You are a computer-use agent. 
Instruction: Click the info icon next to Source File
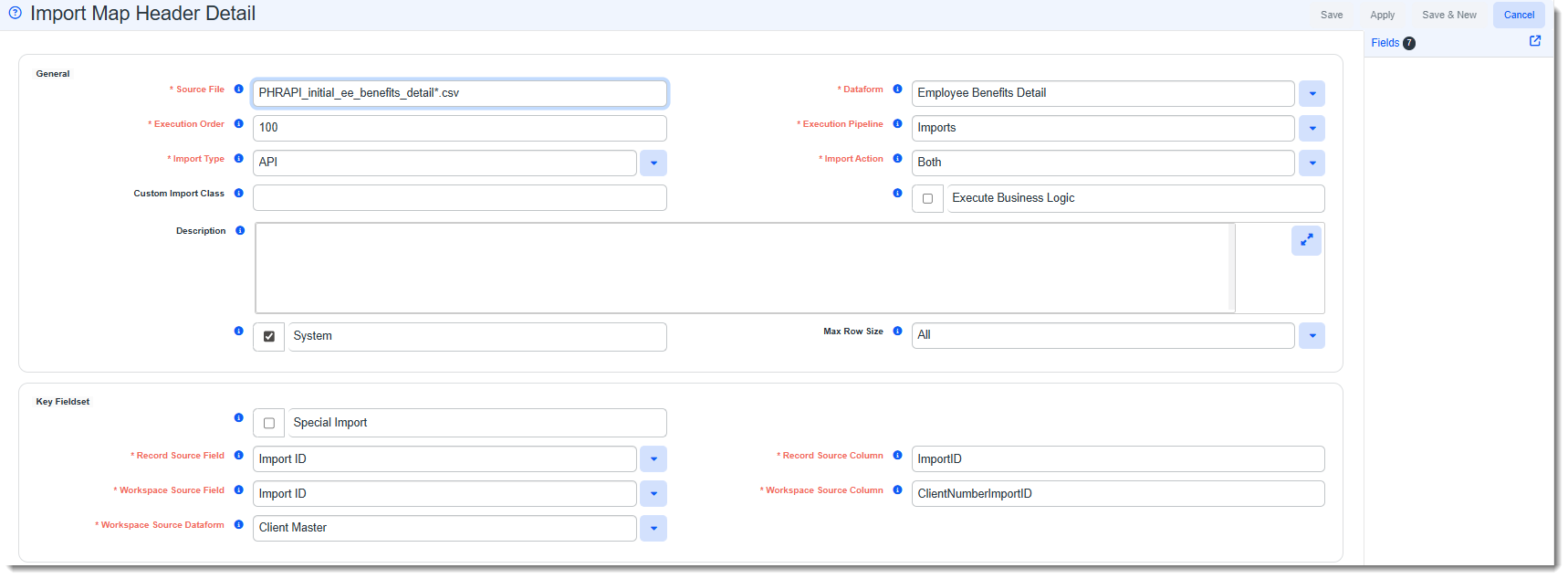click(x=239, y=89)
